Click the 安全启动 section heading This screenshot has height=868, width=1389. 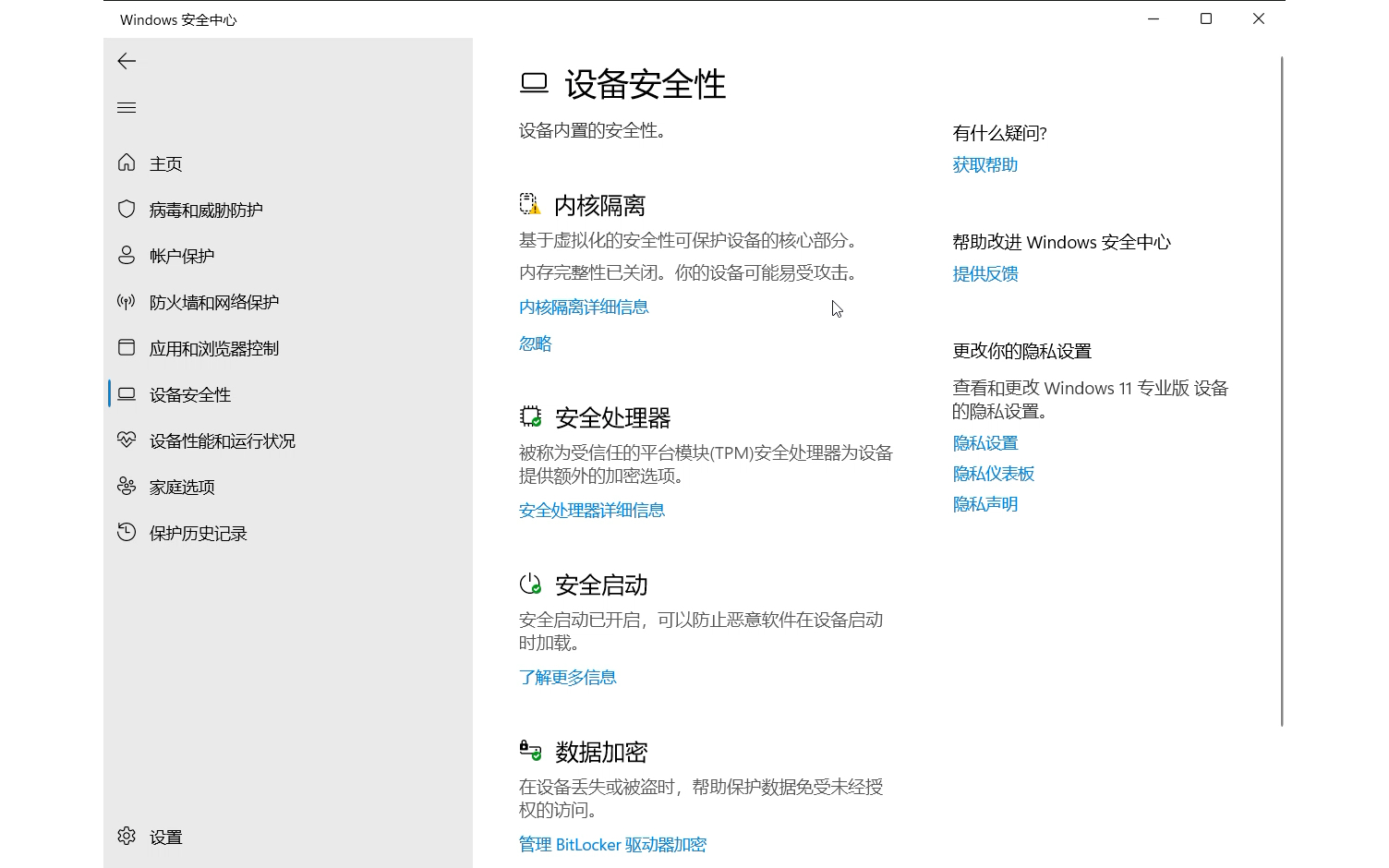pos(601,585)
